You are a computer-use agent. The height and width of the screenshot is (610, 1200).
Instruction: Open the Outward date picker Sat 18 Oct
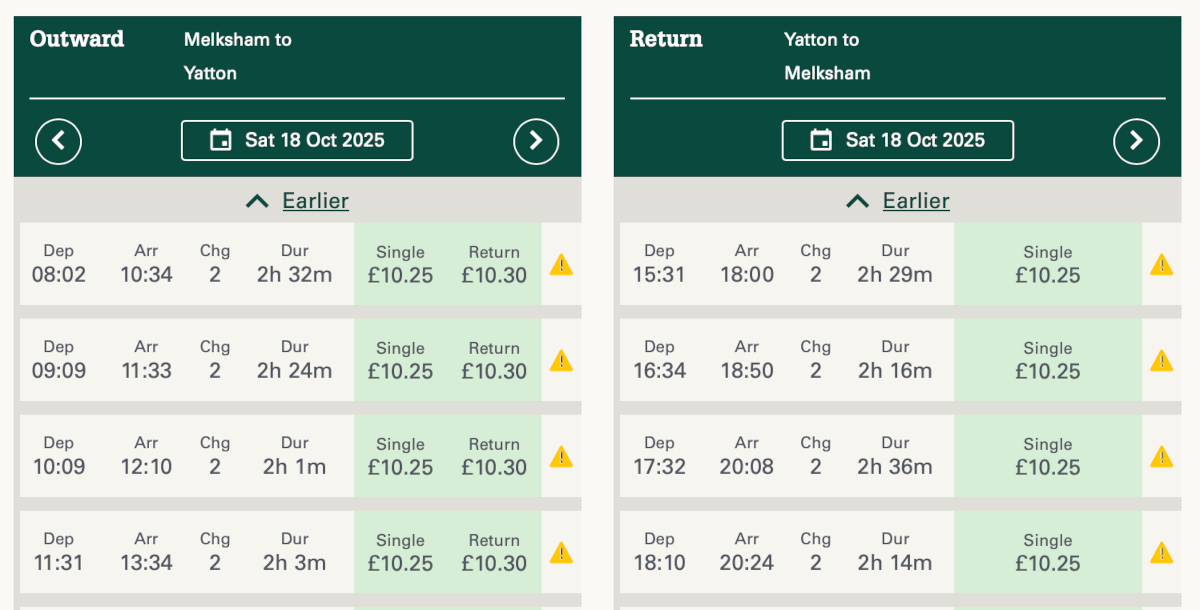pyautogui.click(x=297, y=141)
